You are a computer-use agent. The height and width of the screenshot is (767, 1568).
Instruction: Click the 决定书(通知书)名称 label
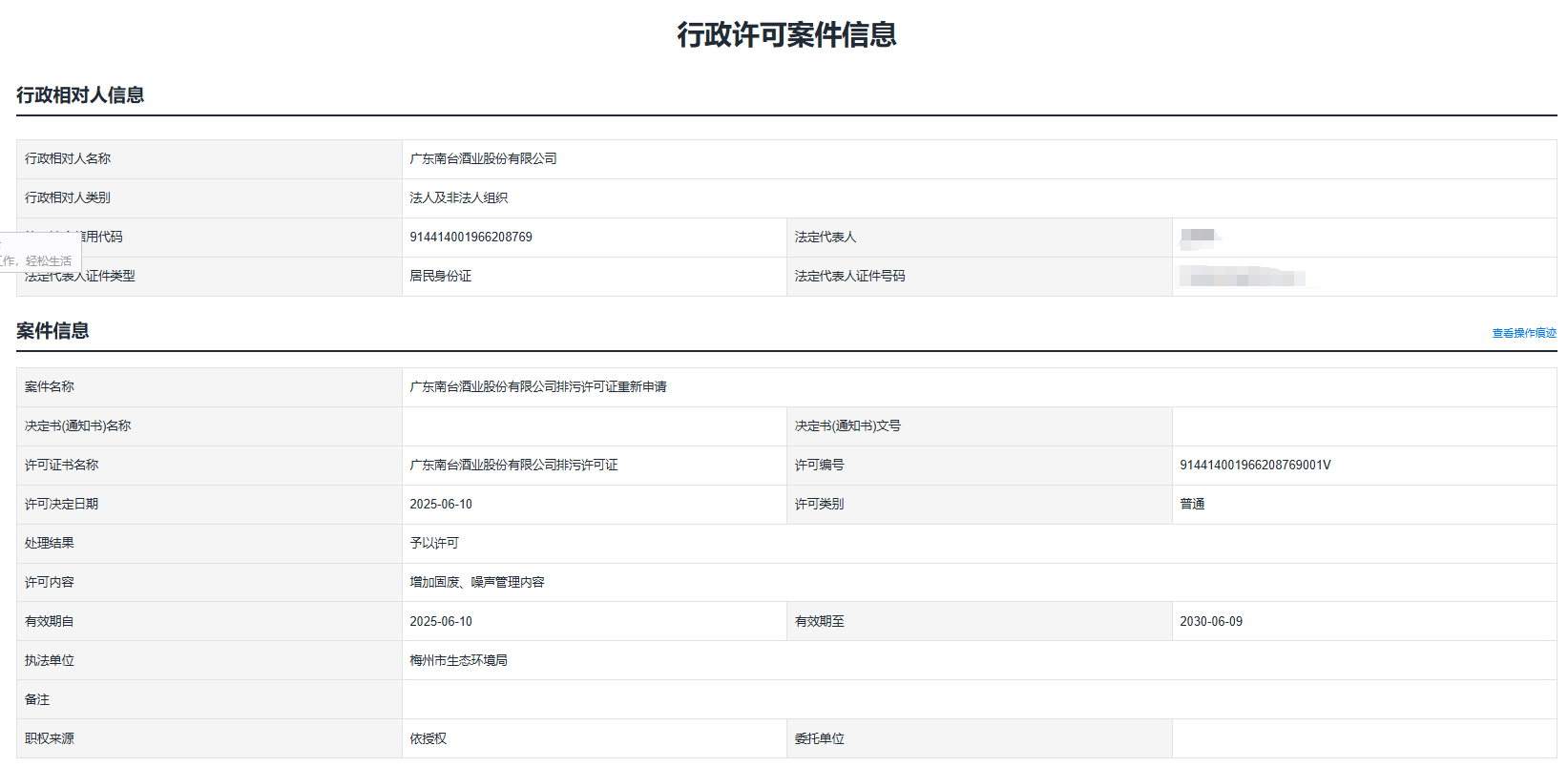click(78, 426)
